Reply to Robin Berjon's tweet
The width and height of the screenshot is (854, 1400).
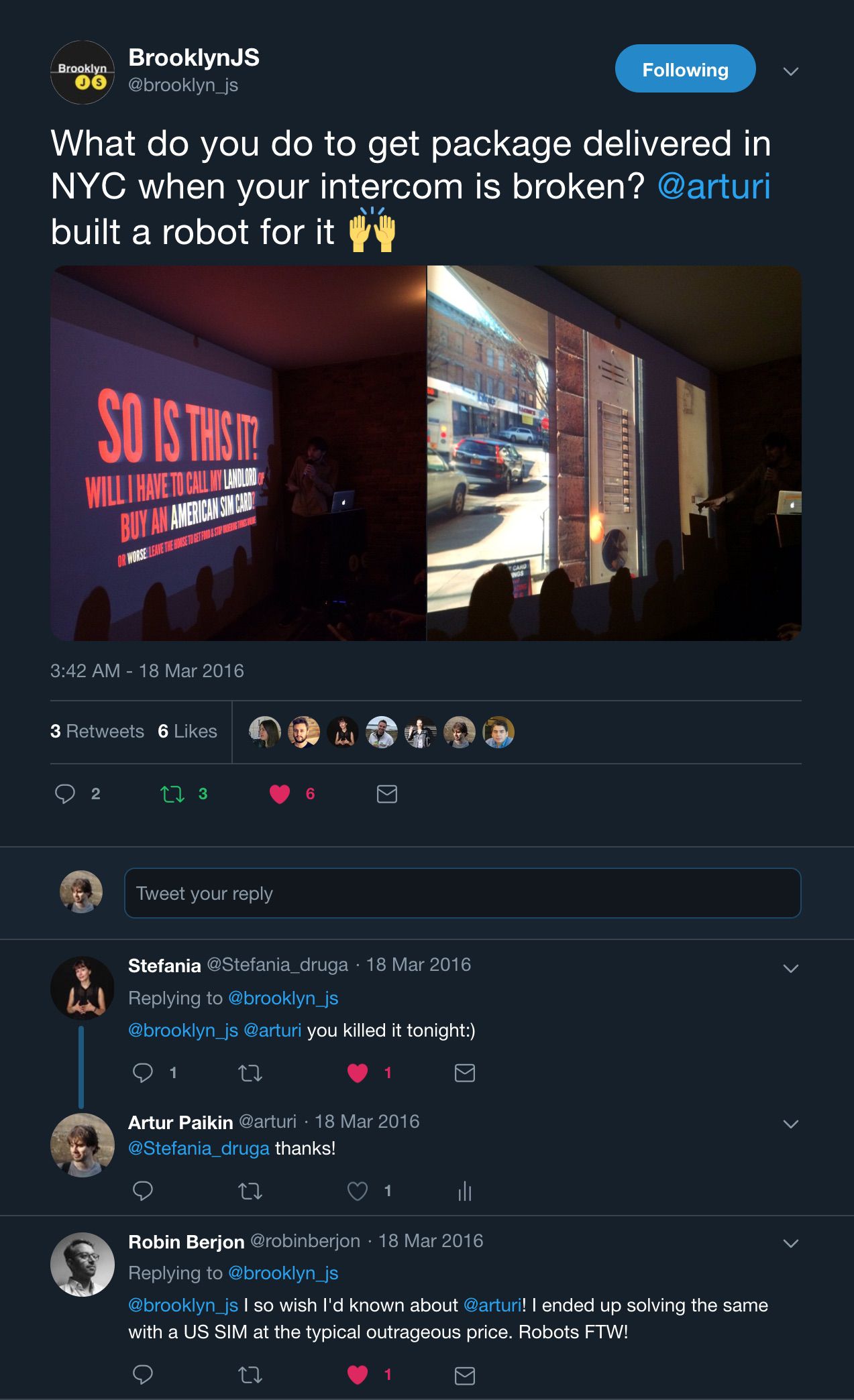143,1375
